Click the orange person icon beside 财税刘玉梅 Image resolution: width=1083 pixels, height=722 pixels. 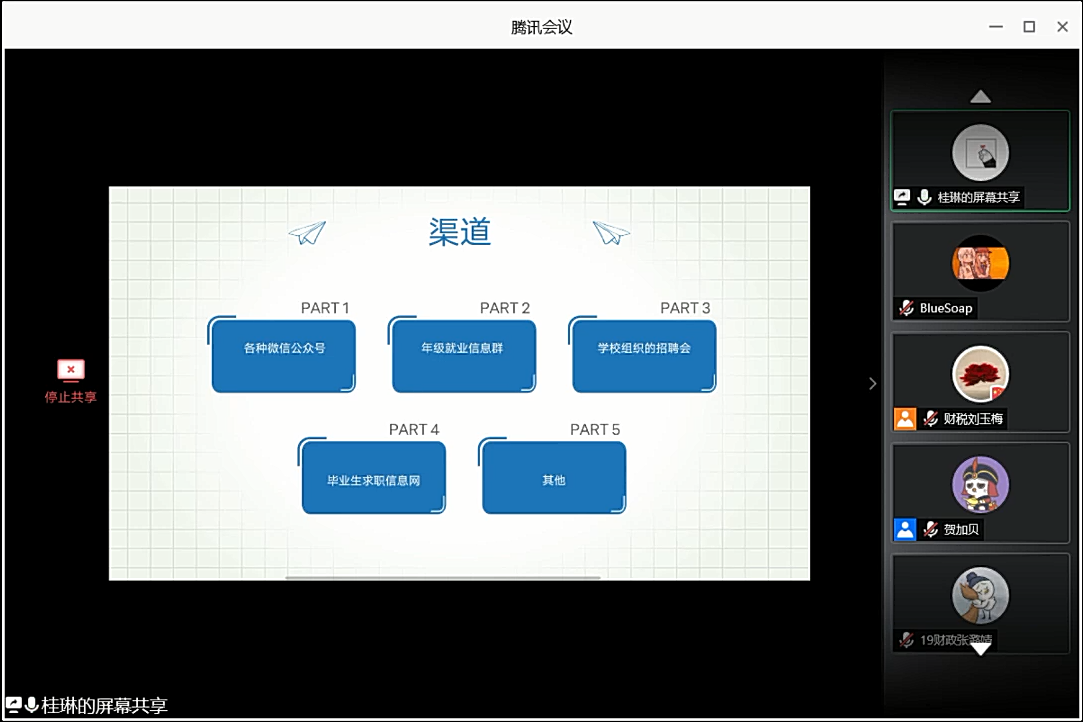(x=905, y=419)
